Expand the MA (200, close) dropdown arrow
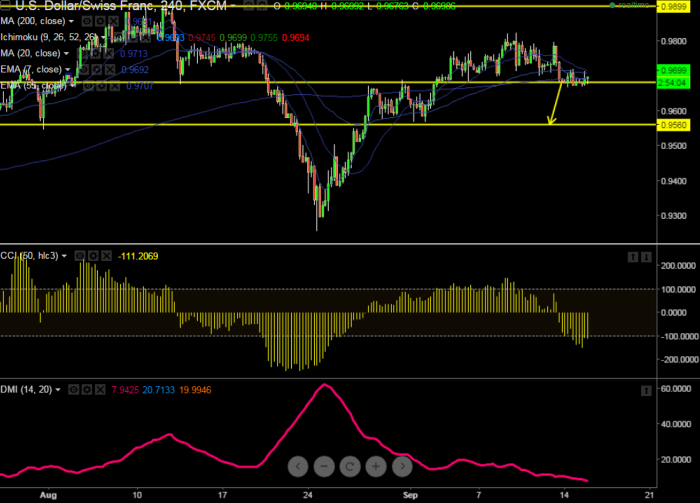700x503 pixels. 71,21
